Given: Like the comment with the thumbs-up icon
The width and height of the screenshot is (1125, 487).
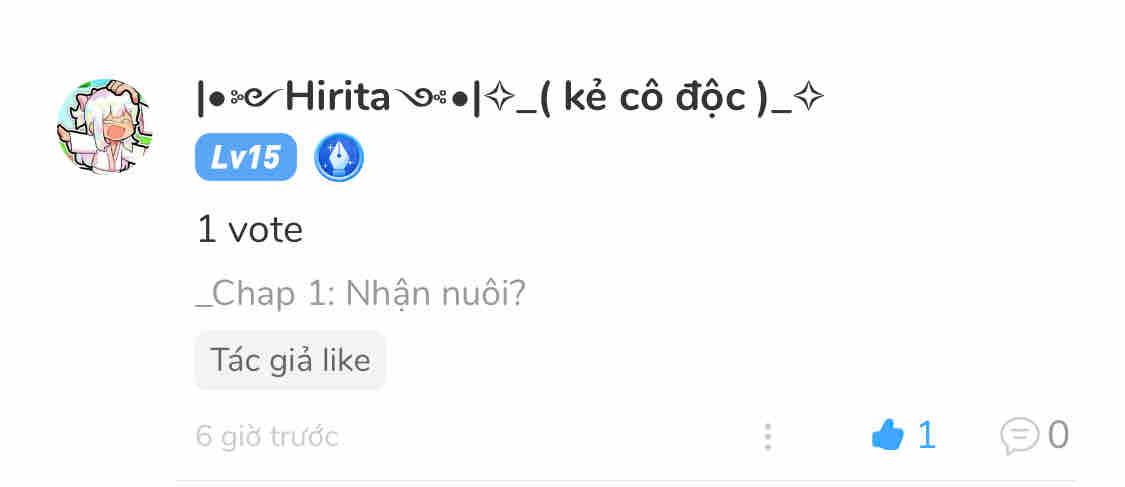Looking at the screenshot, I should pos(888,435).
